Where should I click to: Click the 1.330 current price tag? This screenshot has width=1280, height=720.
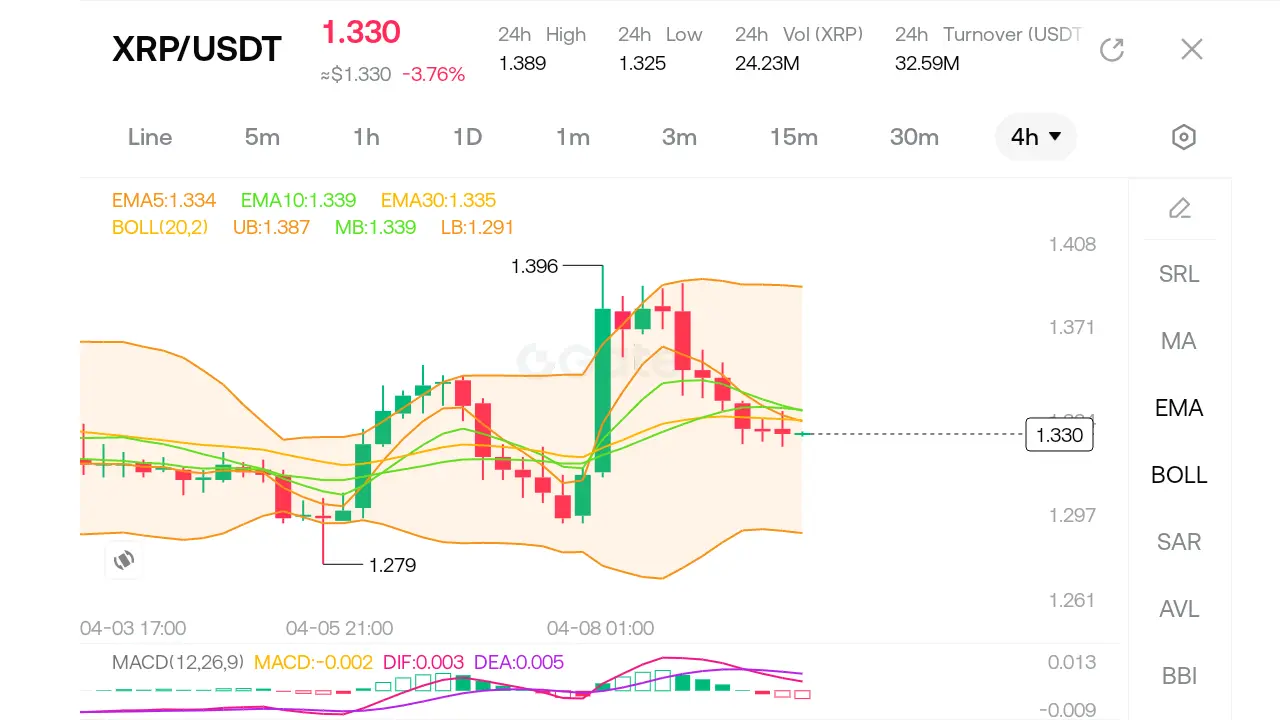(1060, 435)
